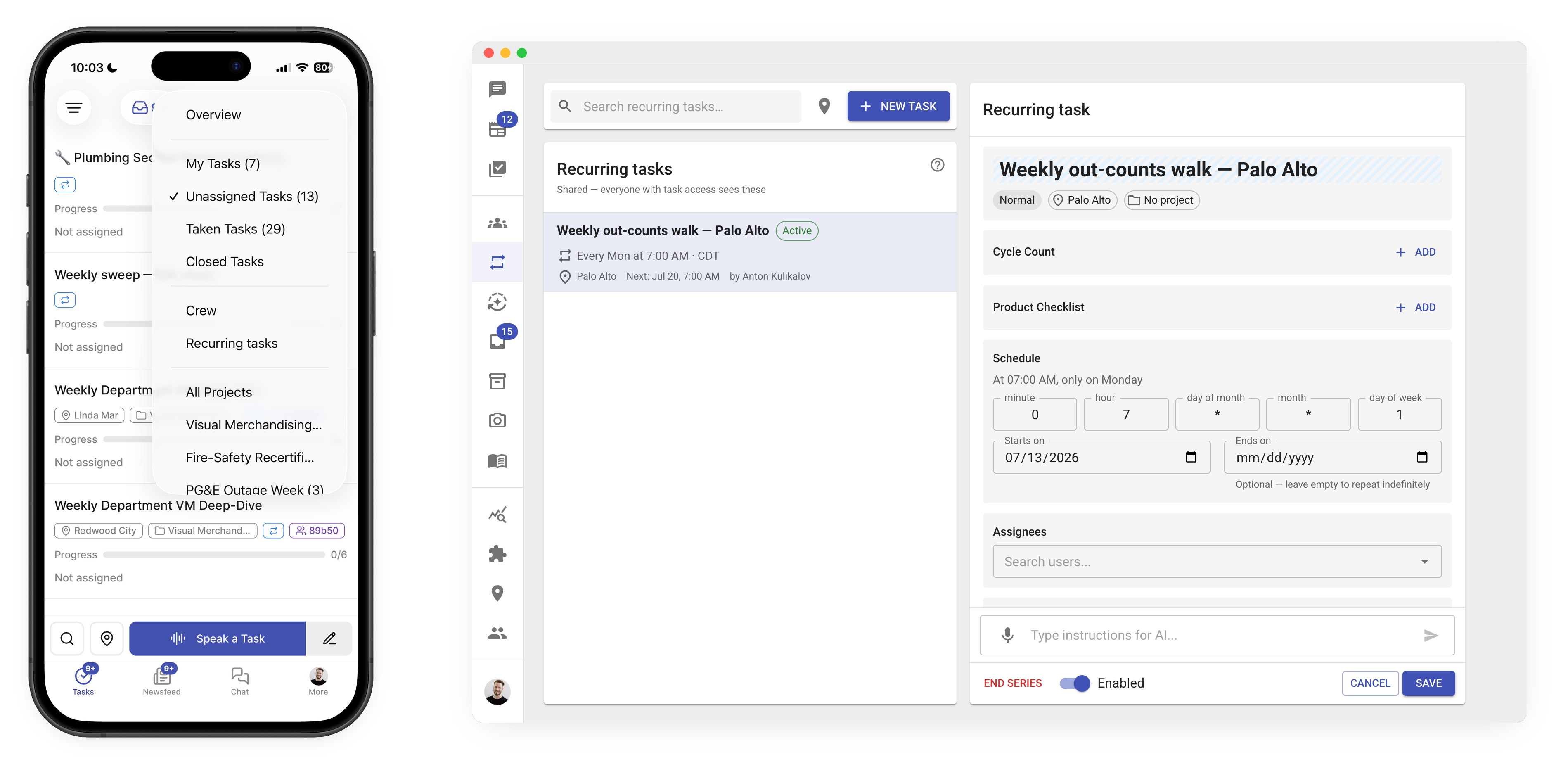Viewport: 1568px width, 764px height.
Task: Select Crew in the phone menu
Action: click(x=201, y=311)
